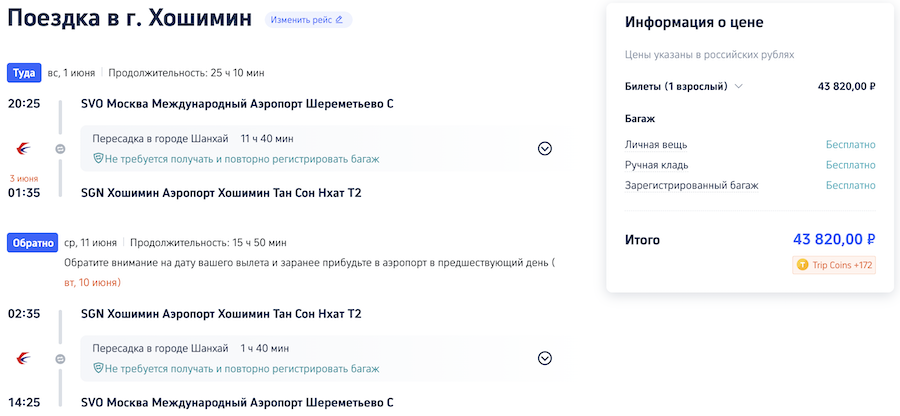Click the Trip Coins +172 badge
900x416 pixels.
coord(834,265)
